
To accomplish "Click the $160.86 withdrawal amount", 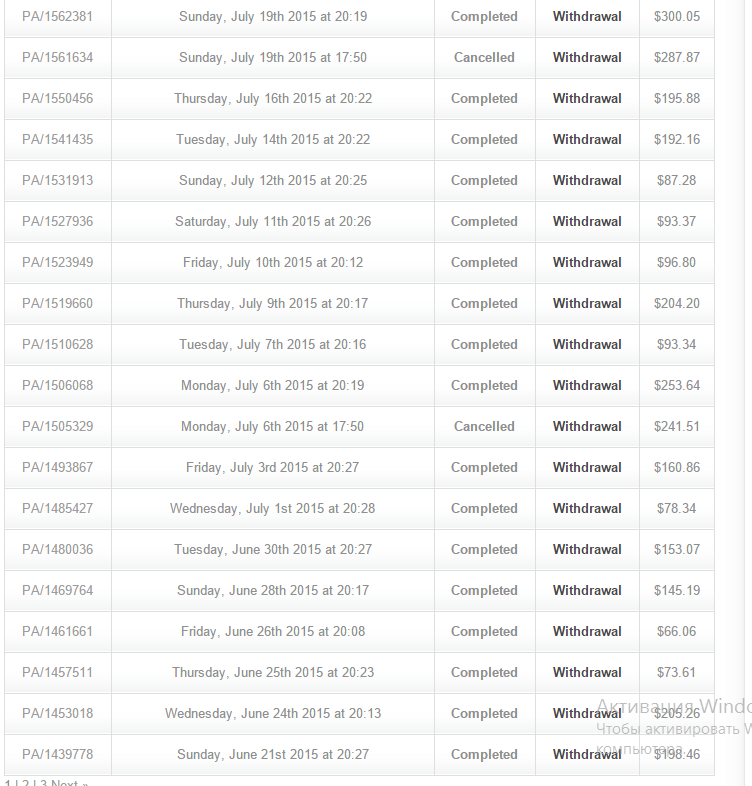I will tap(676, 467).
